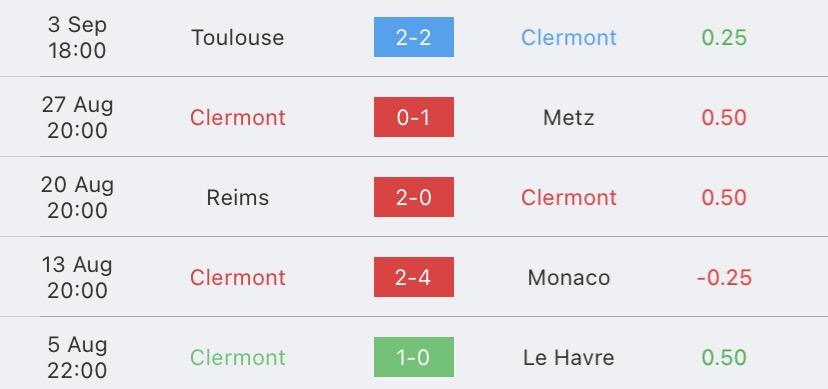Select the Monaco team name
This screenshot has height=389, width=828.
coord(569,278)
